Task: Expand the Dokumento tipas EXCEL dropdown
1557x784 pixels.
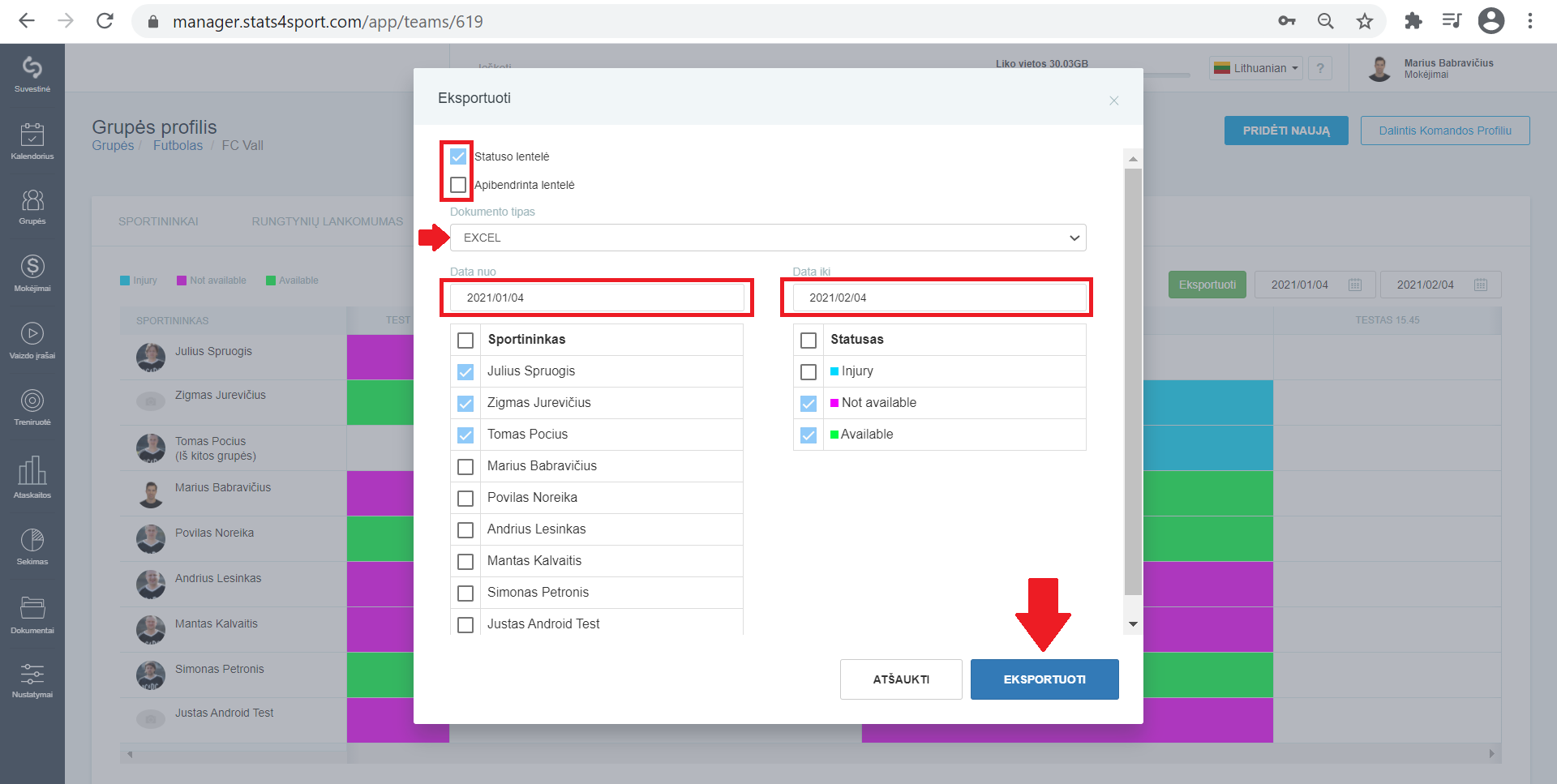Action: point(768,238)
